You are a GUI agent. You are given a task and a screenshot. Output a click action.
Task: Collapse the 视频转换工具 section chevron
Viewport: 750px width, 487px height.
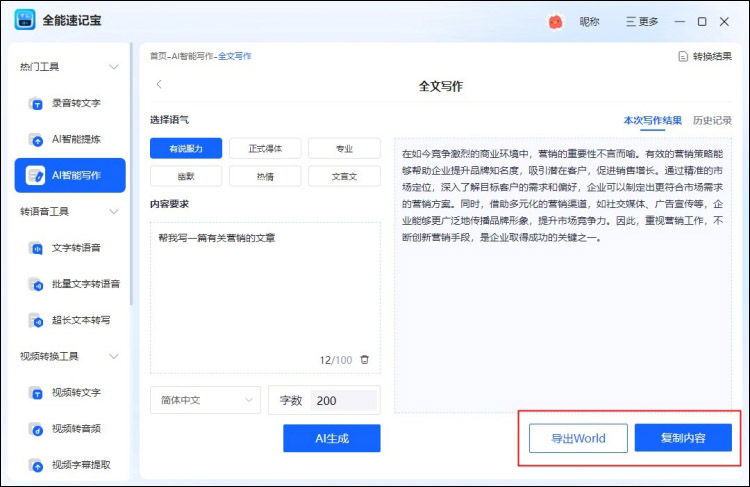114,356
